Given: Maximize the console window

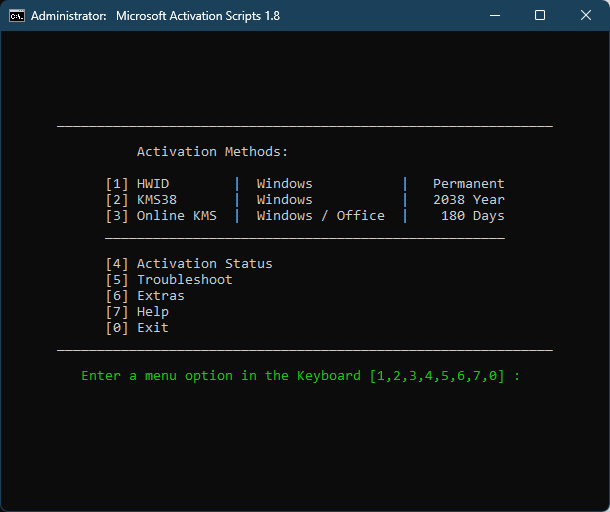Looking at the screenshot, I should coord(540,16).
